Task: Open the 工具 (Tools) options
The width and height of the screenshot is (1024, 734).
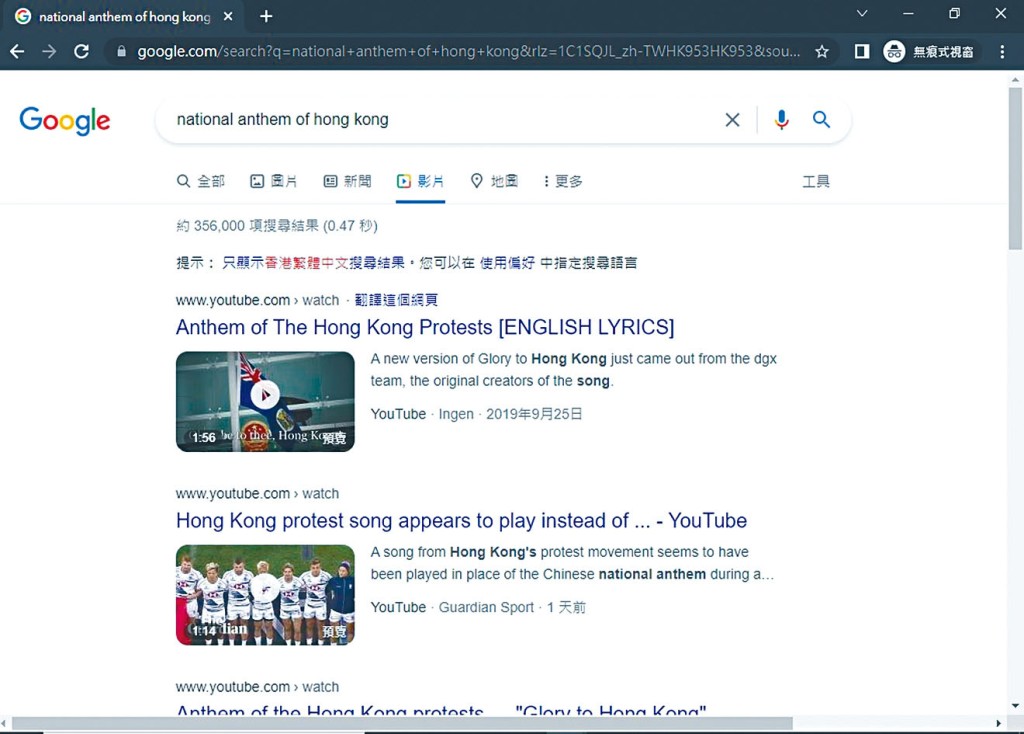Action: (x=816, y=181)
